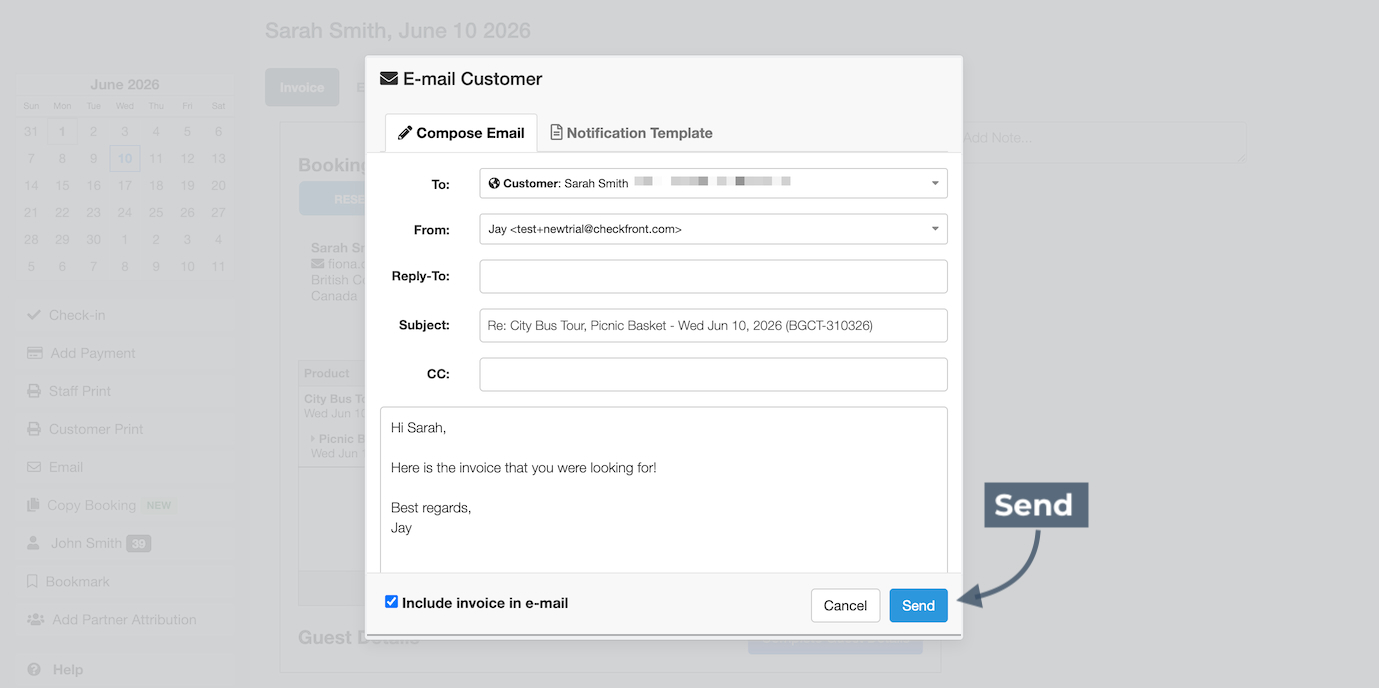Click the envelope icon beside sidebar Email

34,467
